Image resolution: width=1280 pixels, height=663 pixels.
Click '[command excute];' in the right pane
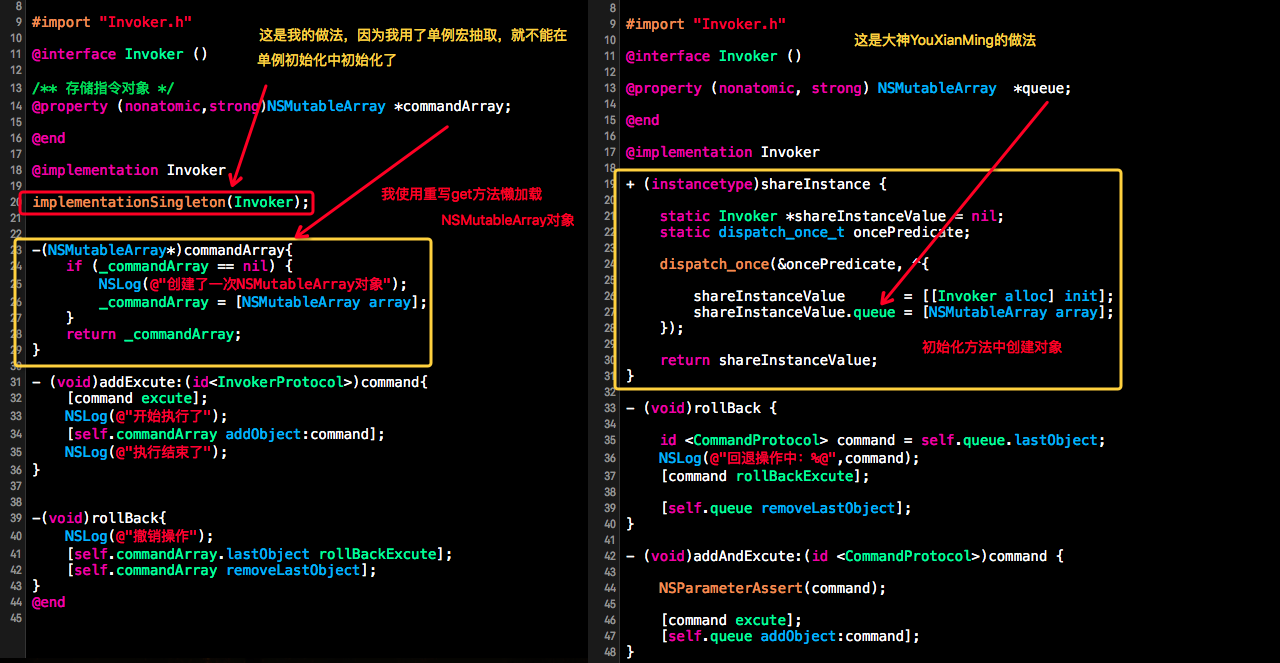click(x=730, y=620)
